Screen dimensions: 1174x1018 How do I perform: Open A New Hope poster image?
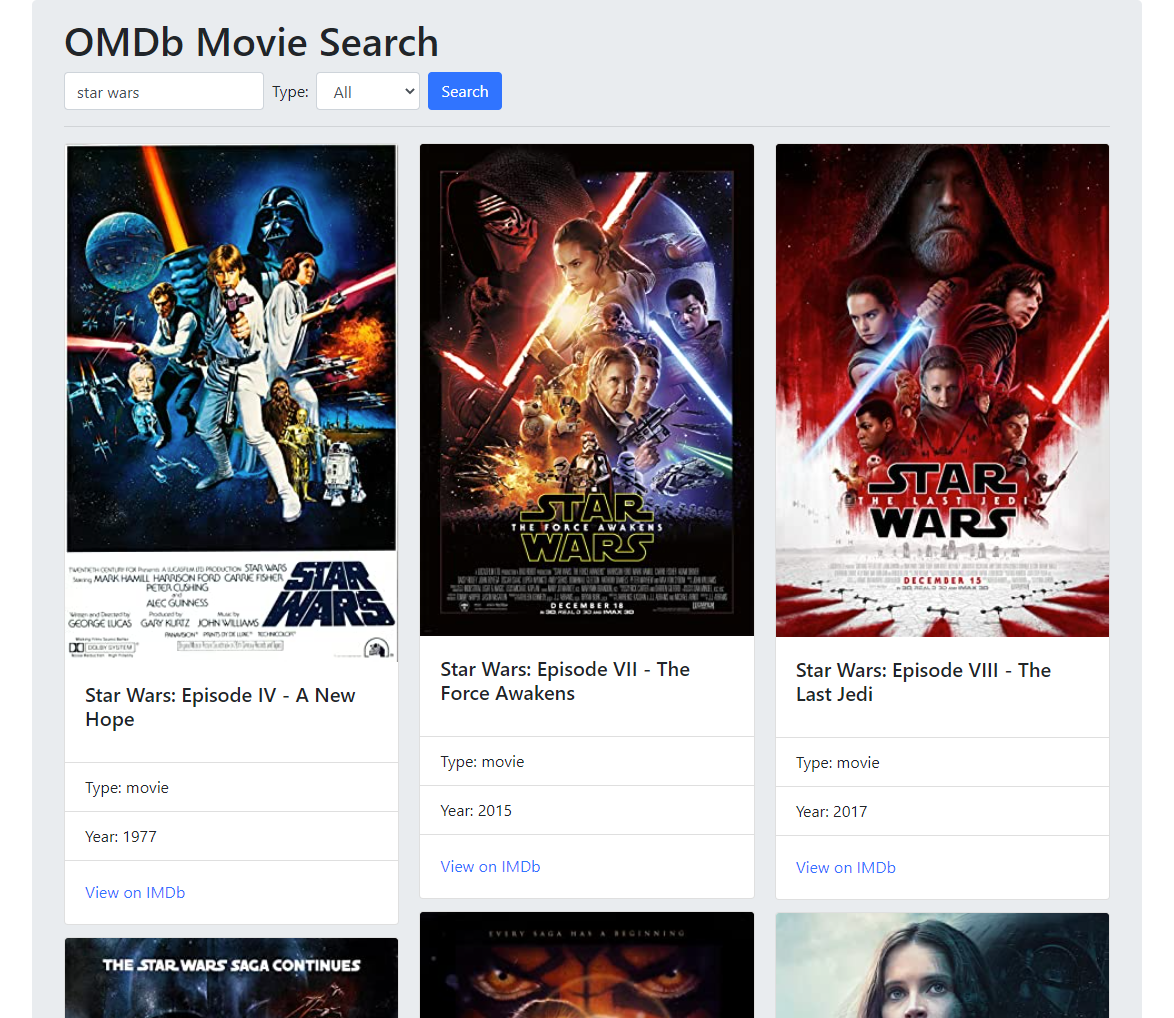click(x=231, y=403)
